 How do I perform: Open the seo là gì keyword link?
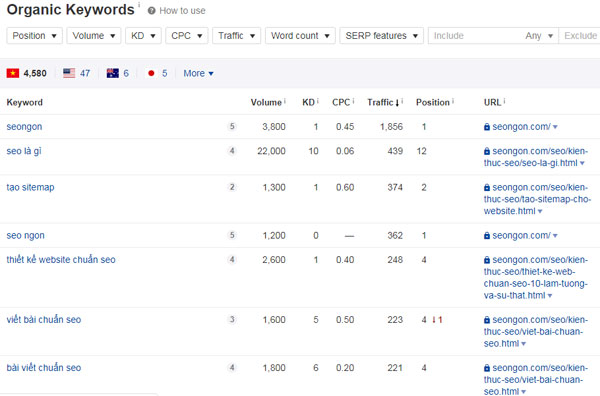[x=24, y=151]
